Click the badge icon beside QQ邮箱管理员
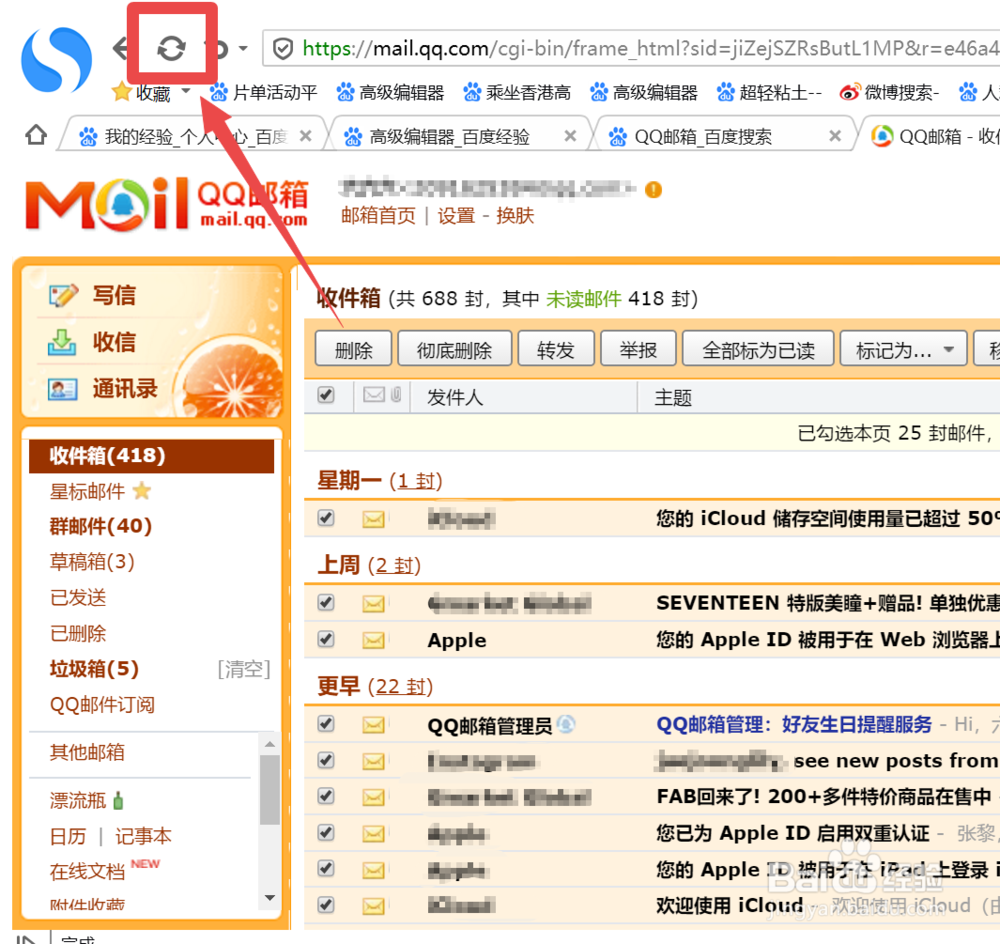The image size is (1000, 944). point(566,724)
